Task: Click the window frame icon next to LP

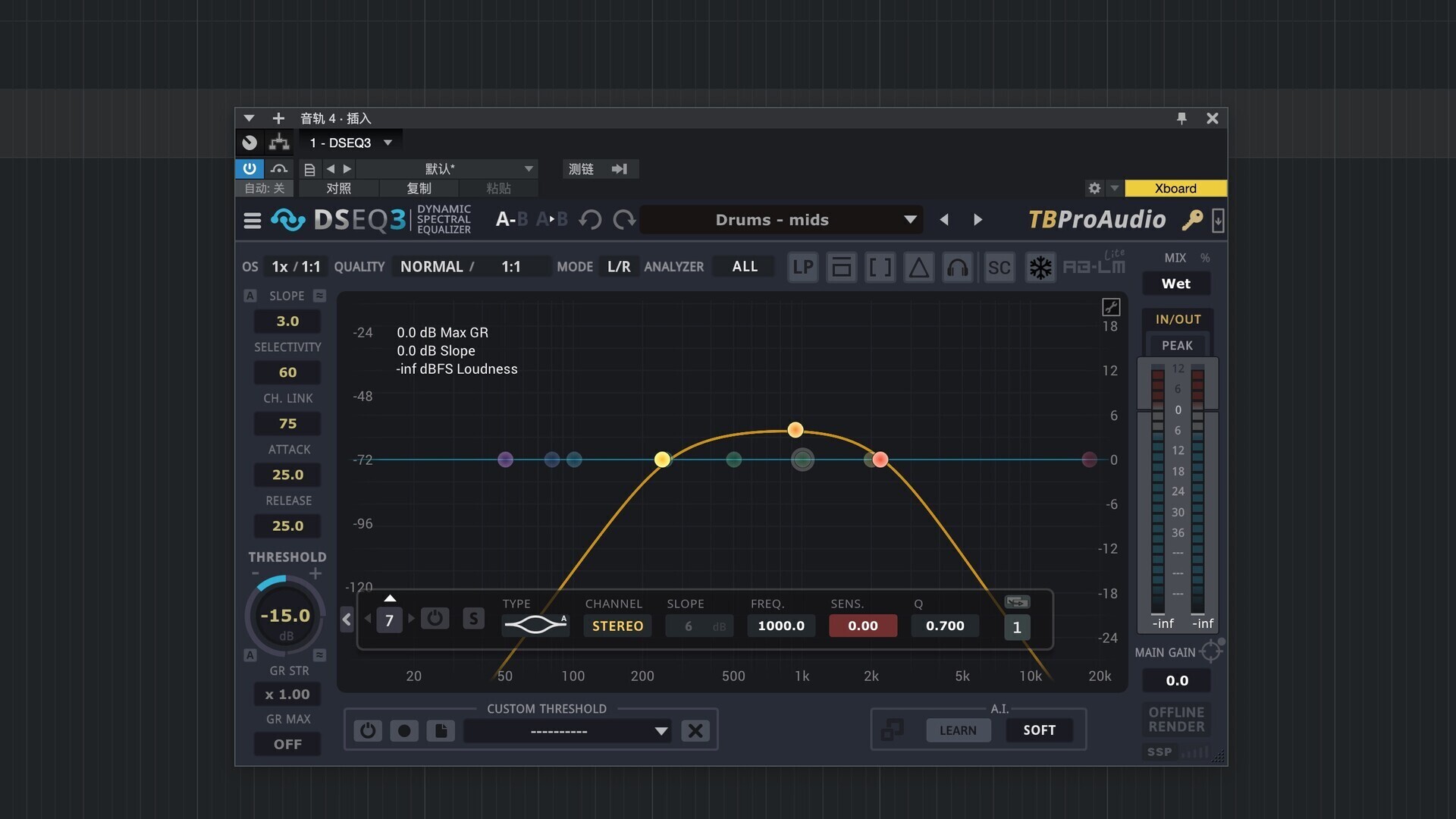Action: pos(842,267)
